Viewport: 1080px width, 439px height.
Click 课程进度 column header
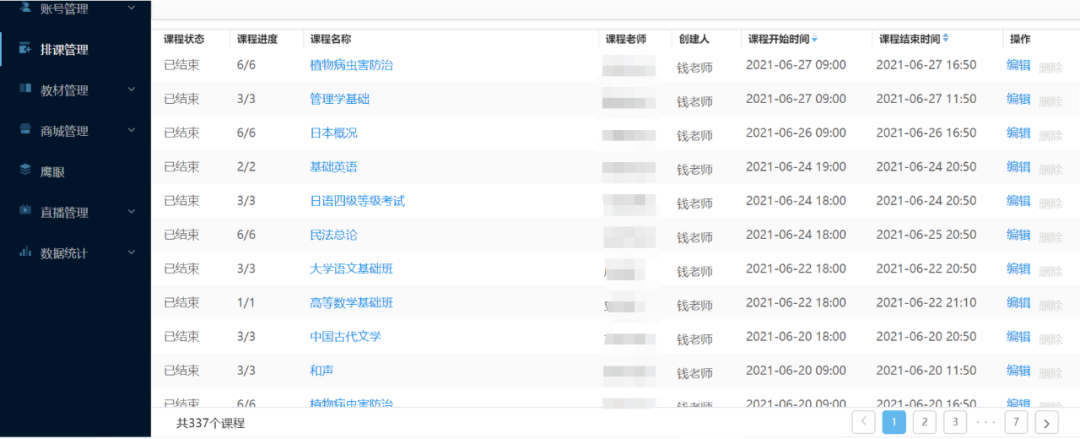click(x=257, y=39)
